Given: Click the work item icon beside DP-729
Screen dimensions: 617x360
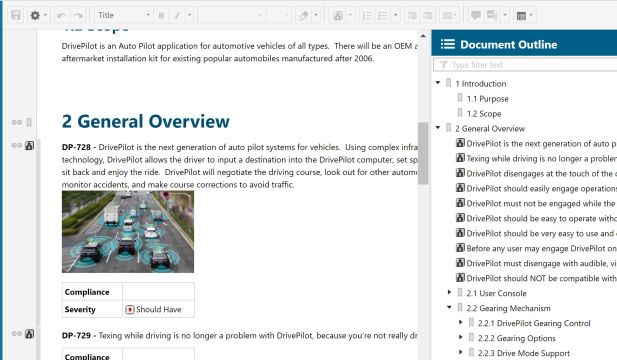Looking at the screenshot, I should coord(30,334).
